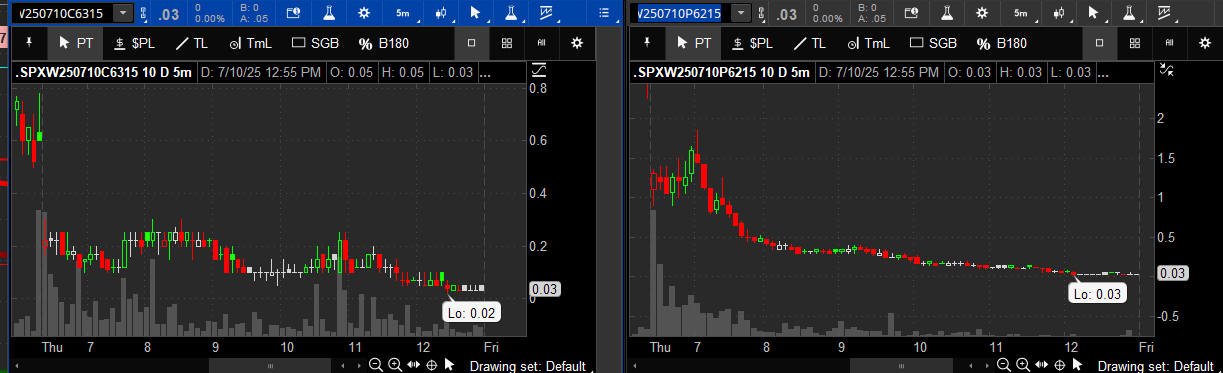Zoom out using magnifier minus on left chart
Screen dimensions: 1223x373
tap(376, 364)
